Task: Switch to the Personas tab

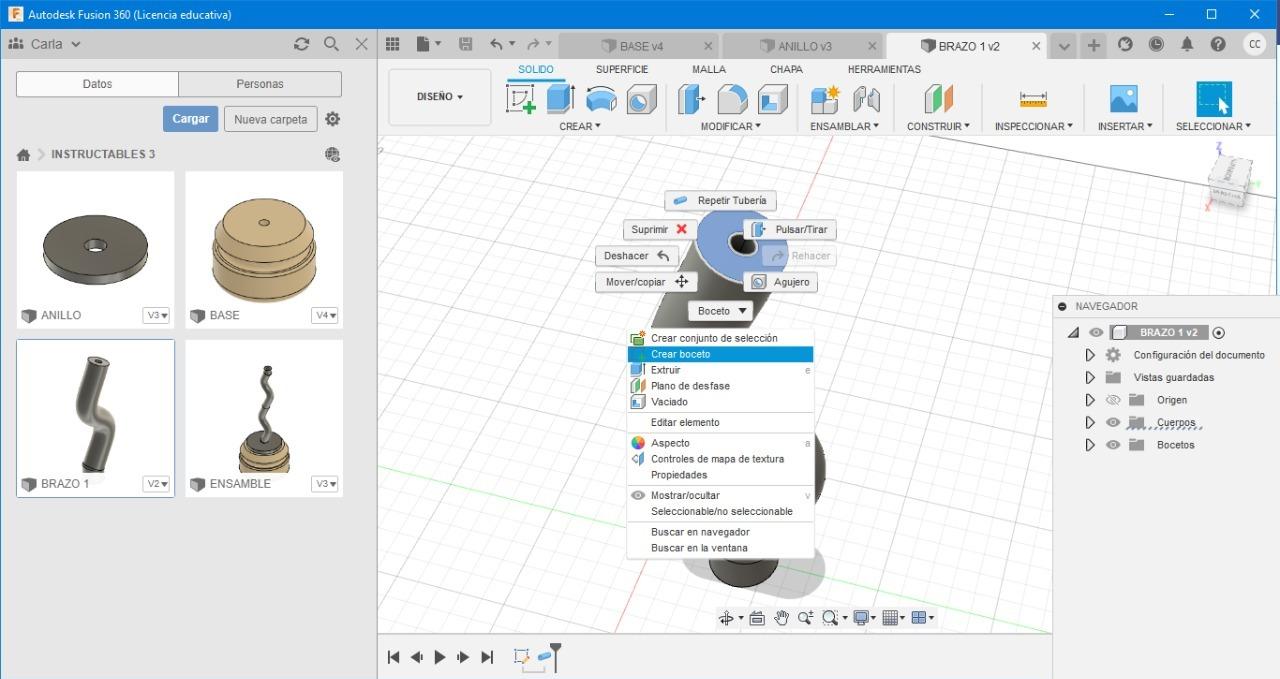Action: 260,84
